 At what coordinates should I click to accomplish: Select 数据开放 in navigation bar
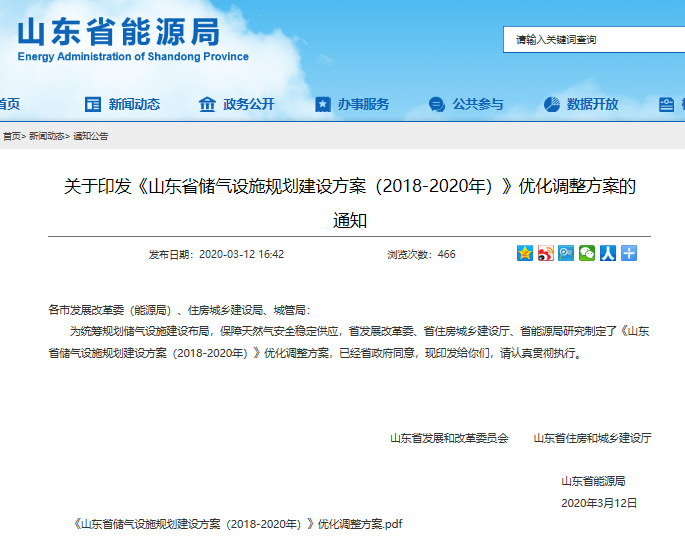tap(592, 104)
